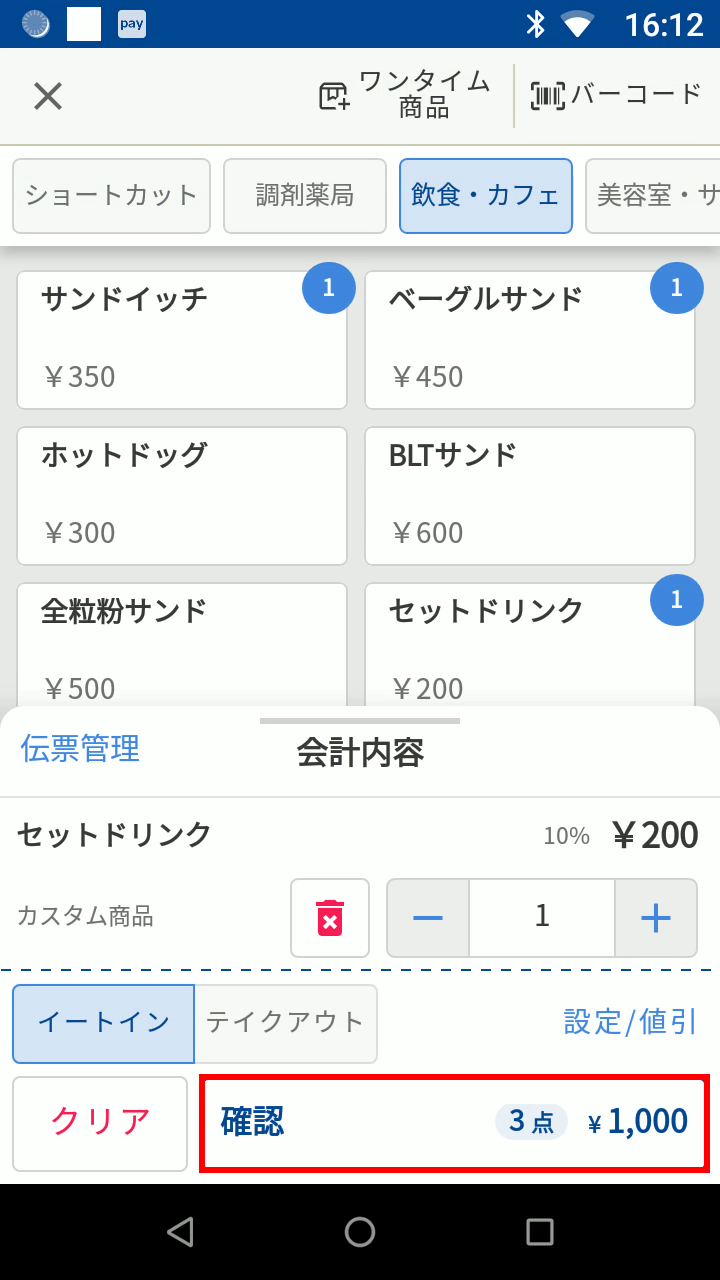The height and width of the screenshot is (1280, 720).
Task: Open the ショートカット category tab
Action: (111, 196)
